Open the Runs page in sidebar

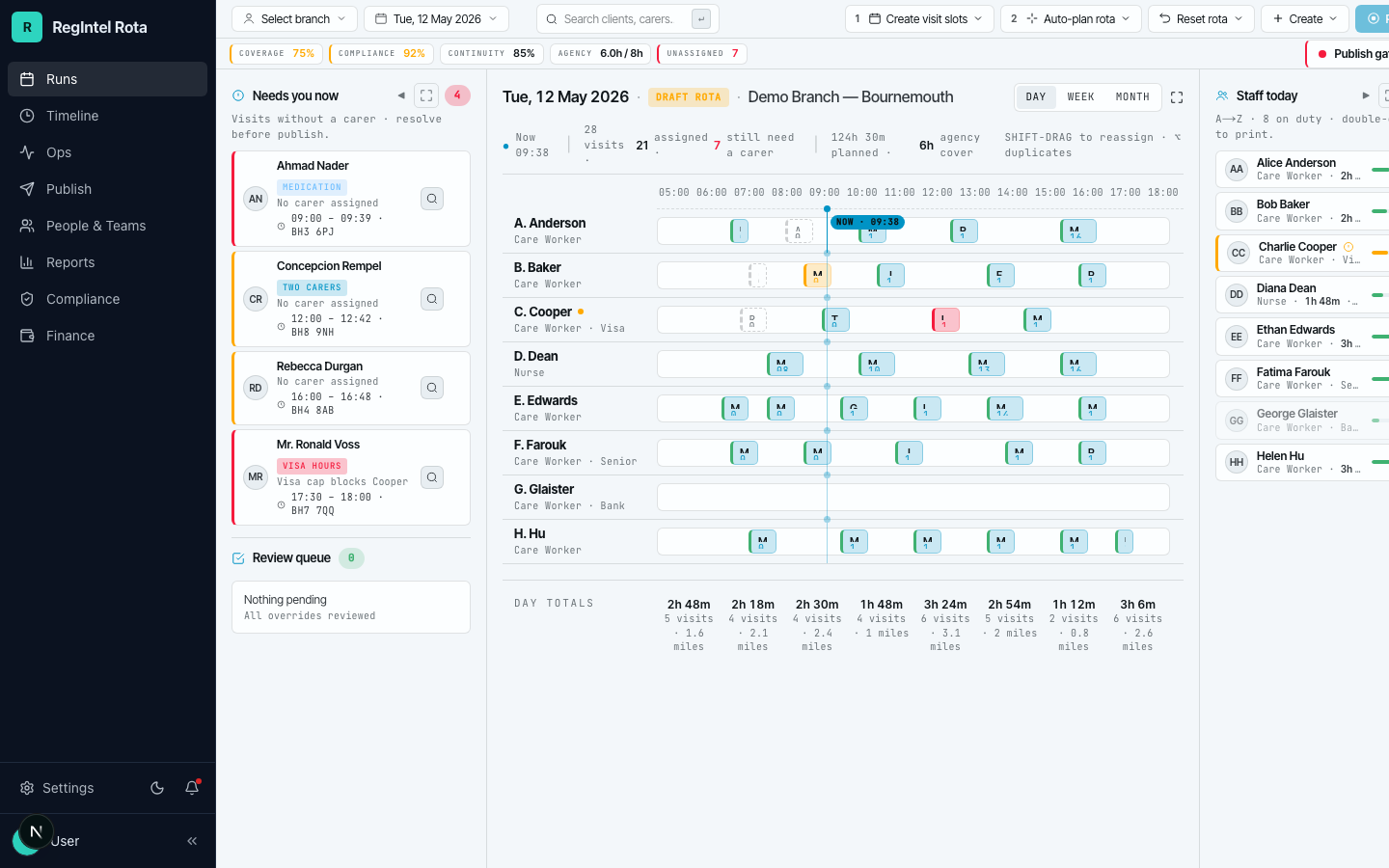107,79
